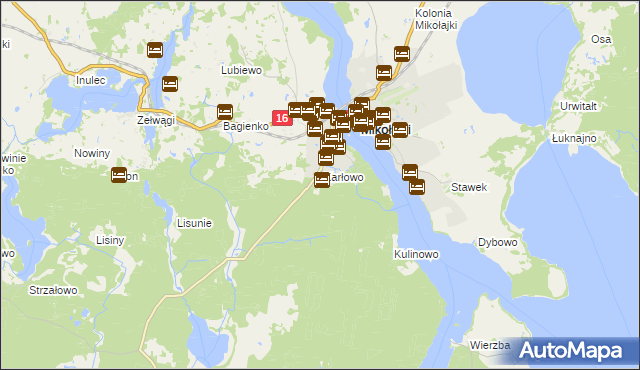Click the Stawek label
Viewport: 640px width, 370px height.
pos(469,187)
